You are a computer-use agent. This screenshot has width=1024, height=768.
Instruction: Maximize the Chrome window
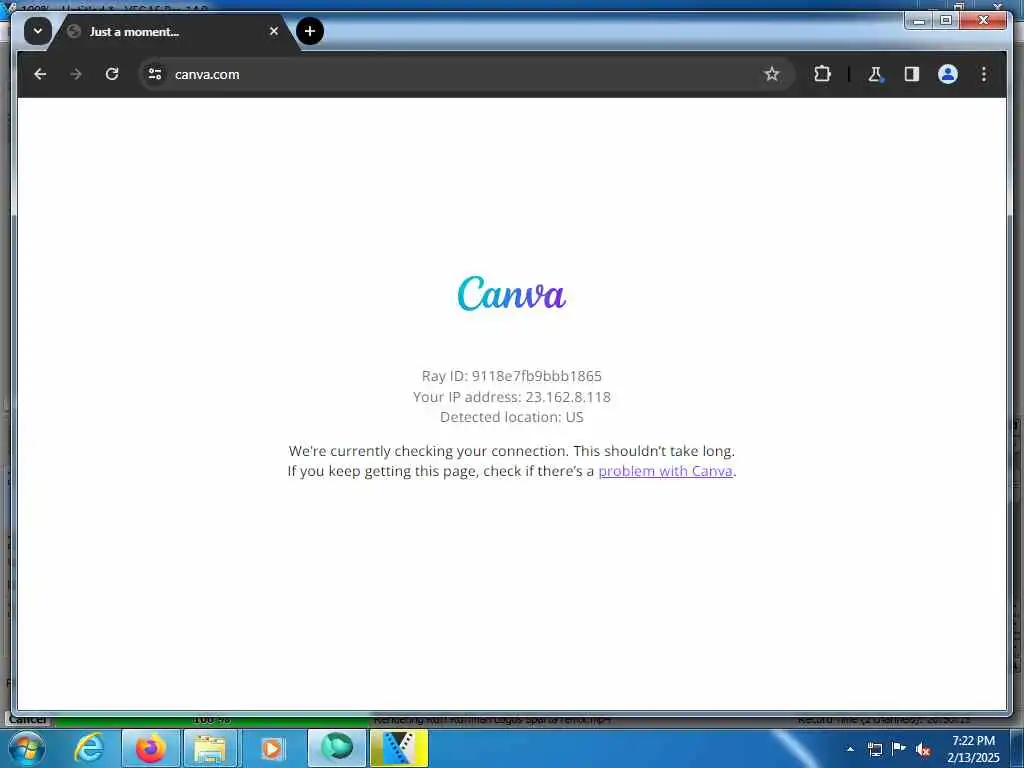[x=946, y=20]
